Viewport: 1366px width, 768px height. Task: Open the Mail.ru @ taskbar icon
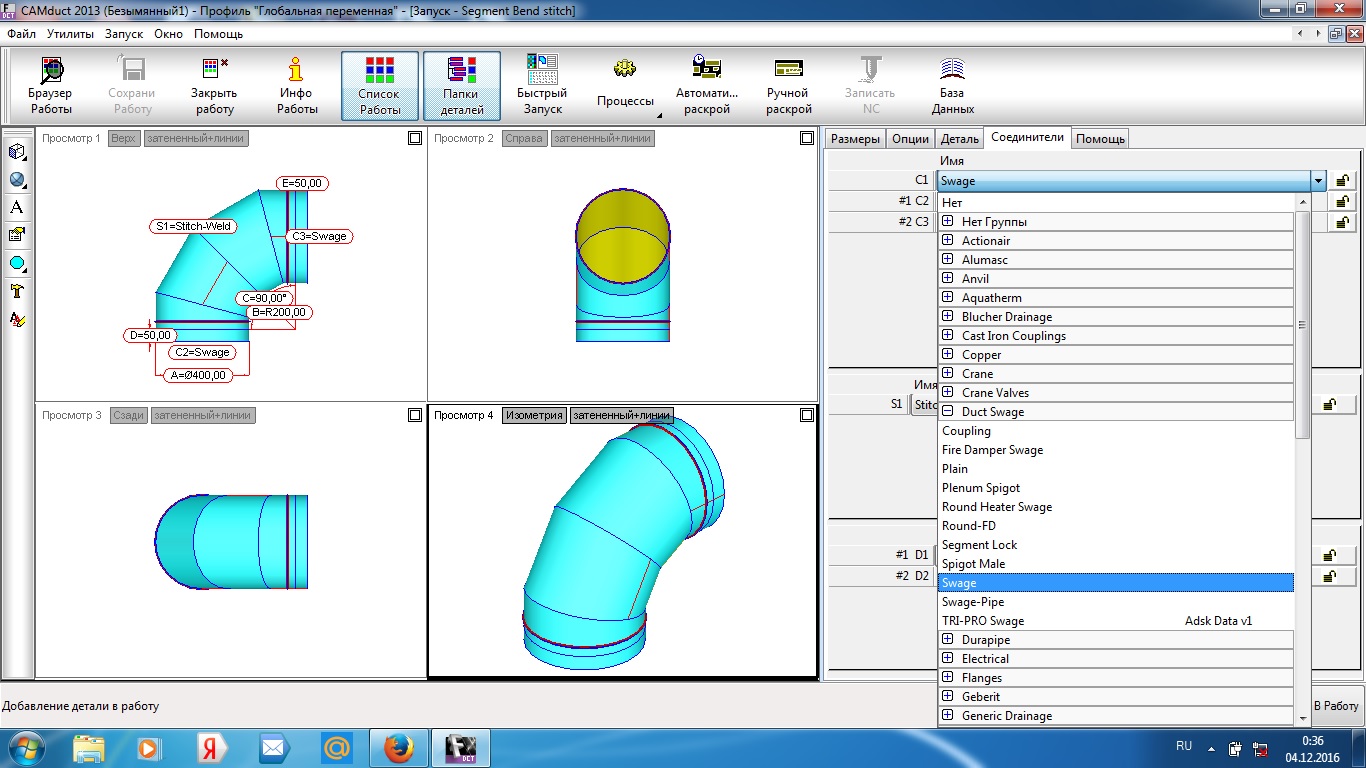pyautogui.click(x=336, y=748)
